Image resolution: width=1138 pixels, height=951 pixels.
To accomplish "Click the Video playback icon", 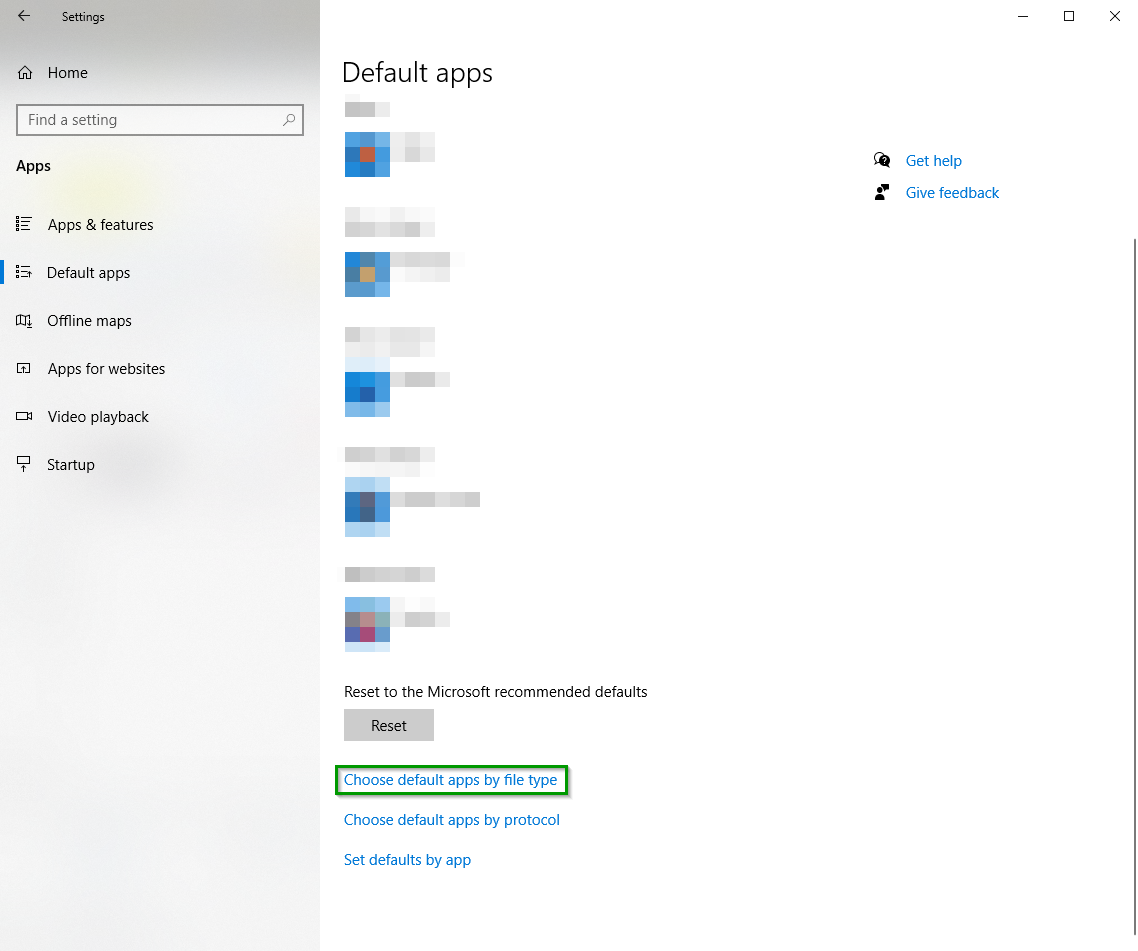I will tap(25, 417).
